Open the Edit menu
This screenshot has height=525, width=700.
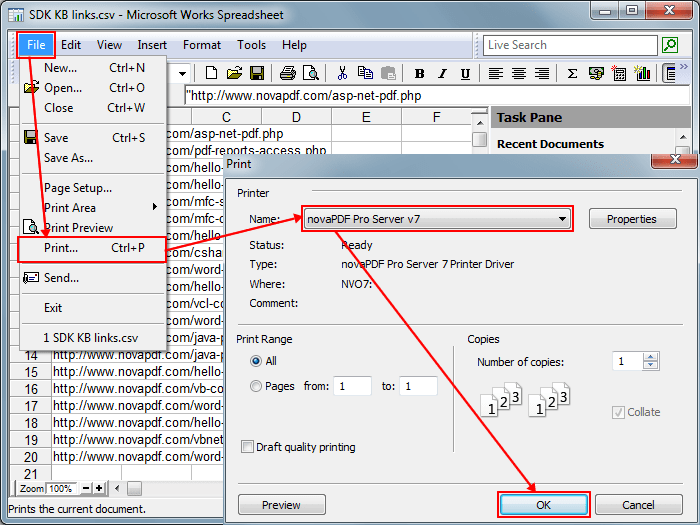tap(71, 45)
